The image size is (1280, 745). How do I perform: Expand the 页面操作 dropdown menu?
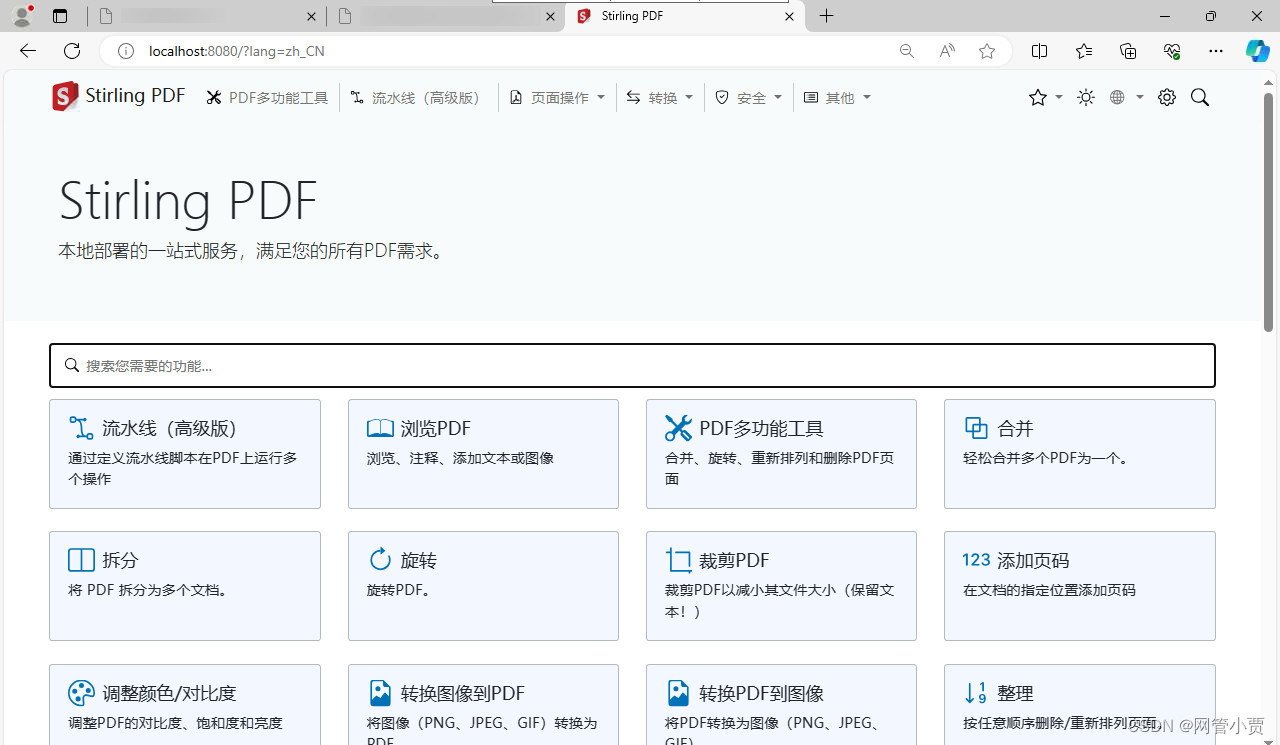(x=557, y=98)
